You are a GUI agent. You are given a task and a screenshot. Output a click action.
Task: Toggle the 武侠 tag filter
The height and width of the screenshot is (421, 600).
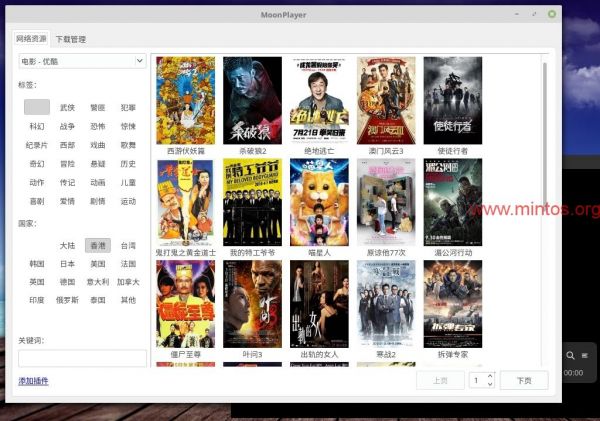coord(67,108)
